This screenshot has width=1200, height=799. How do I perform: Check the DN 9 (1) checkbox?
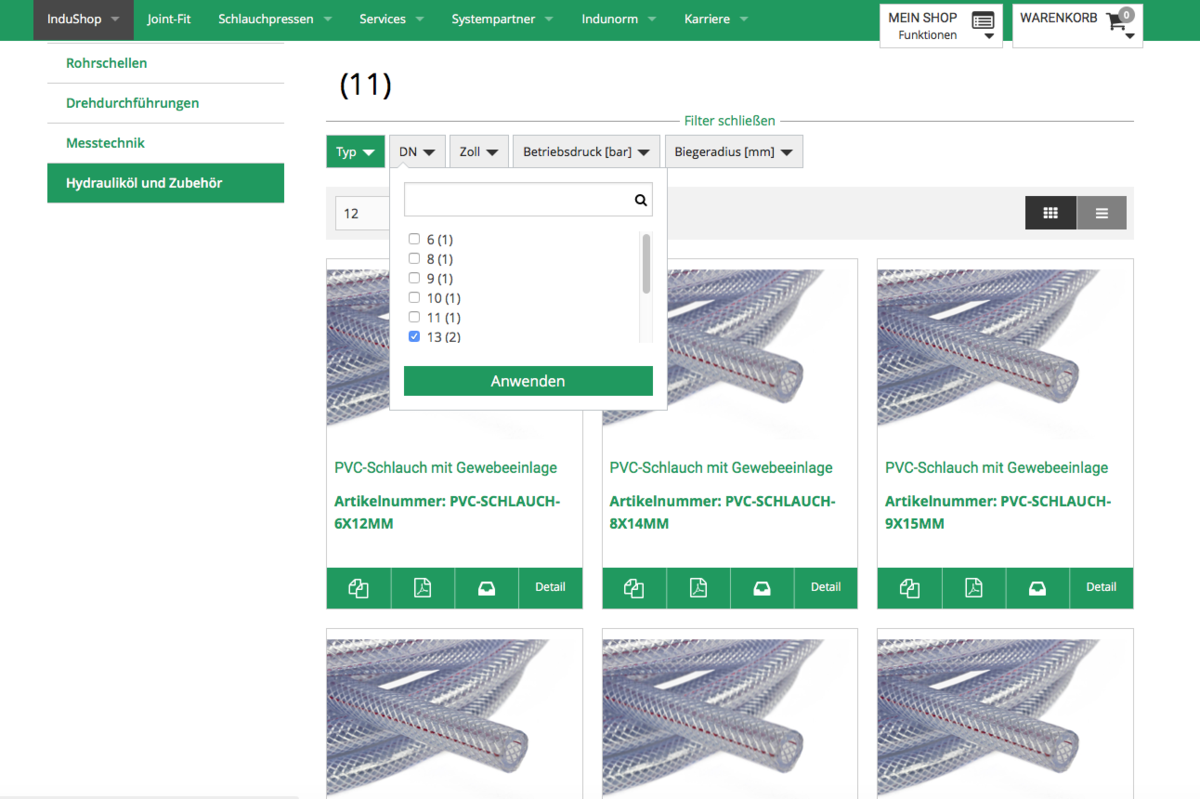click(x=414, y=278)
